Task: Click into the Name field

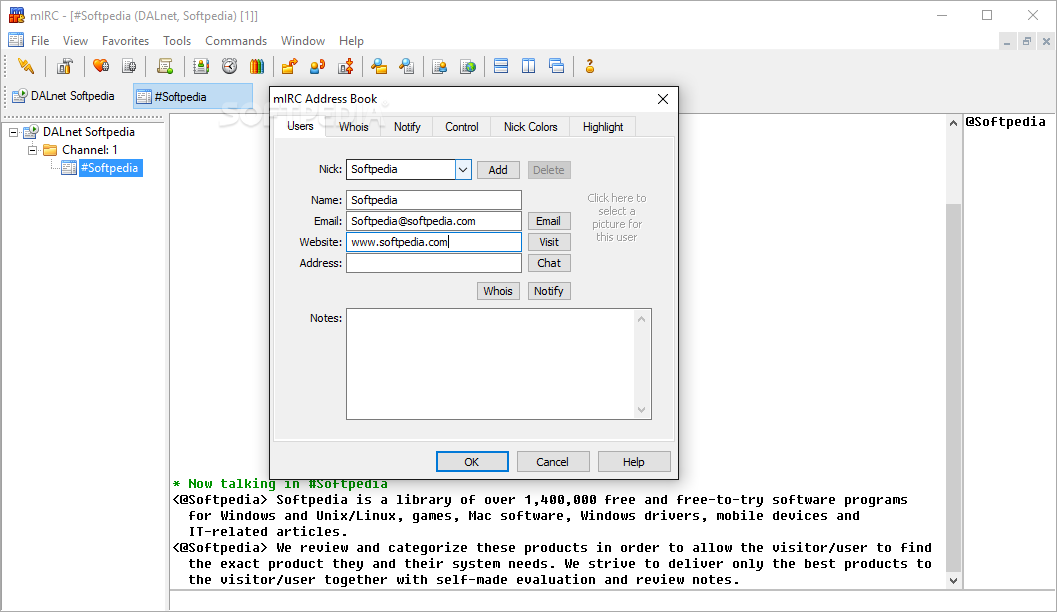Action: 433,200
